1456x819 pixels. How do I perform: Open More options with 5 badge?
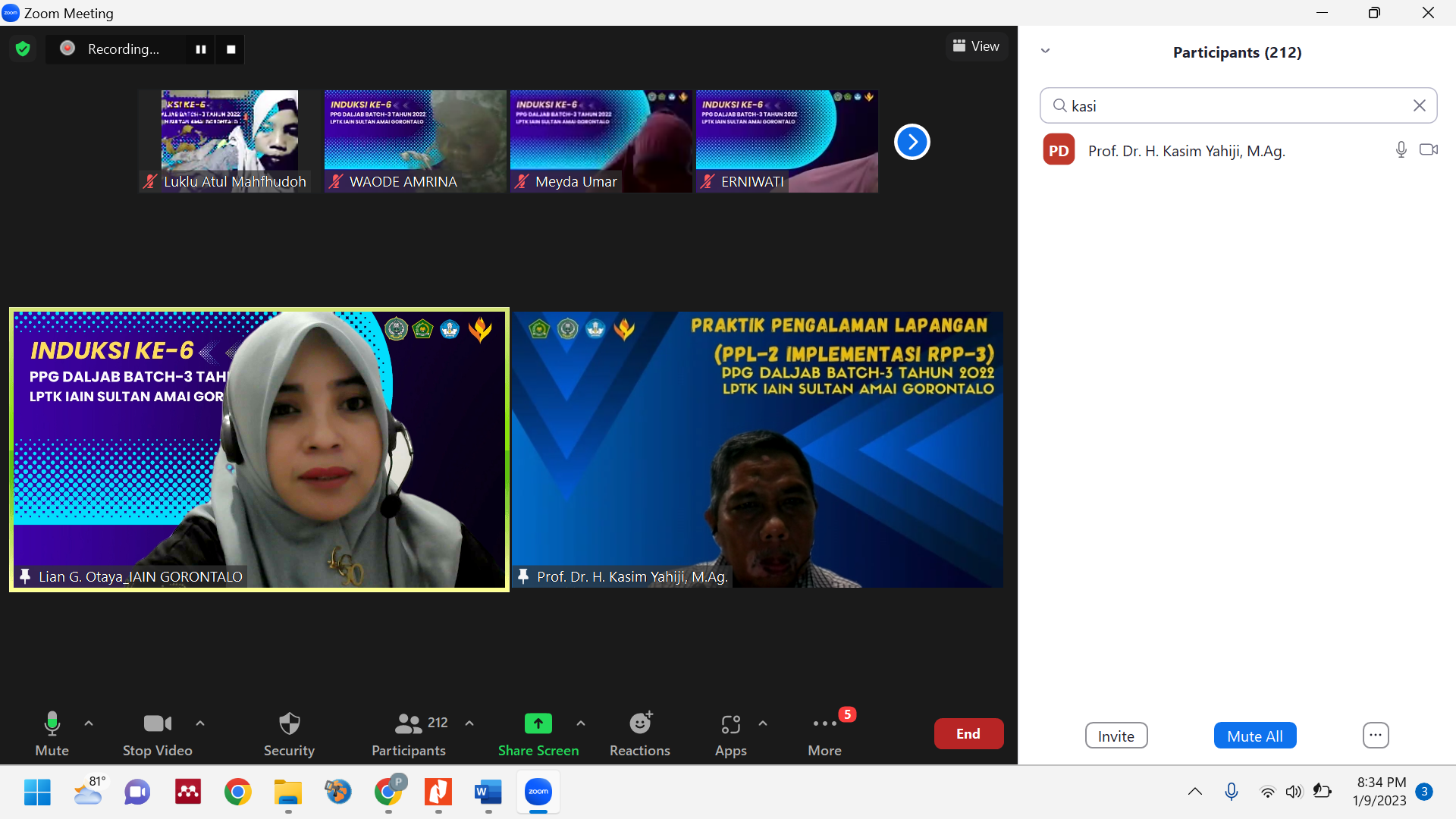coord(824,724)
